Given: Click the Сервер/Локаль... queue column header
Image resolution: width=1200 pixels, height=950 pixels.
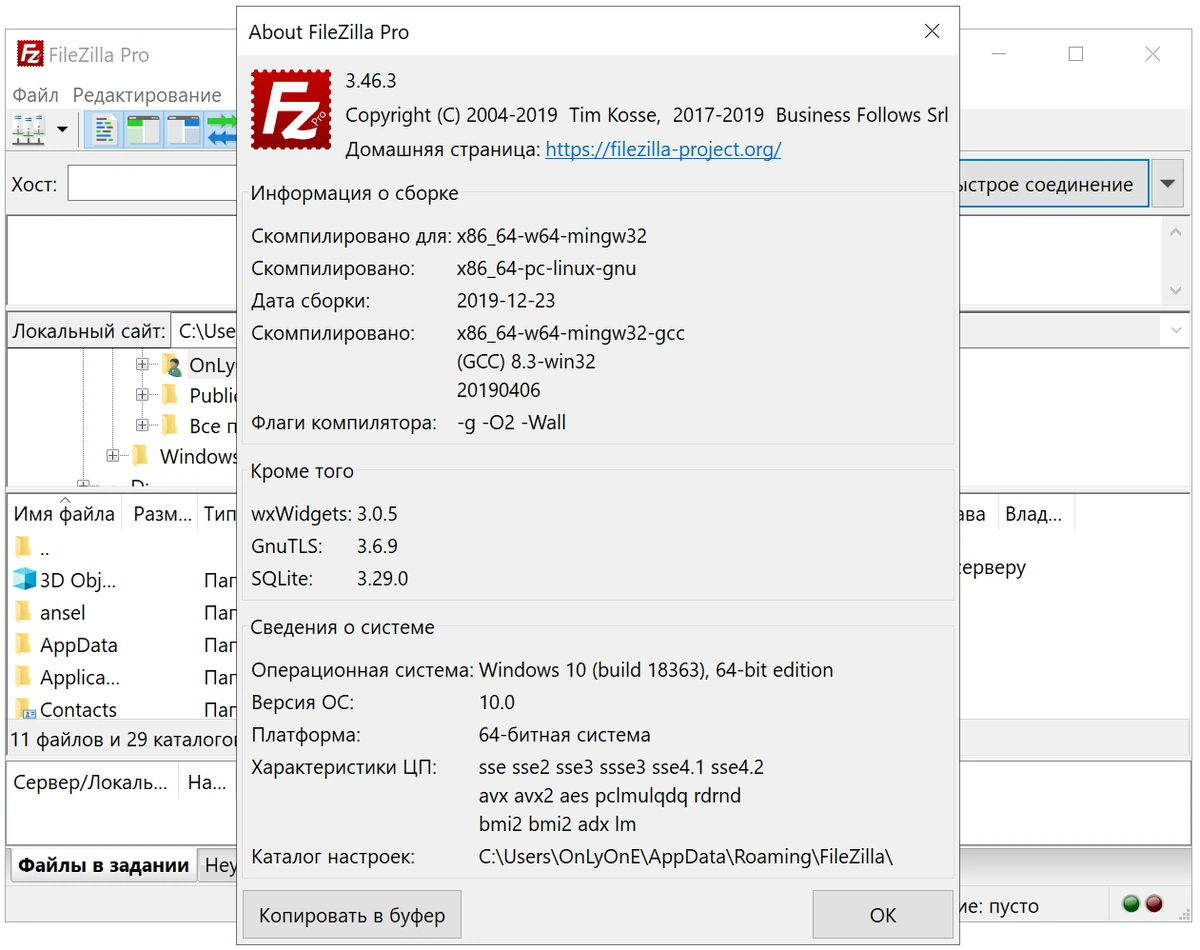Looking at the screenshot, I should coord(92,783).
